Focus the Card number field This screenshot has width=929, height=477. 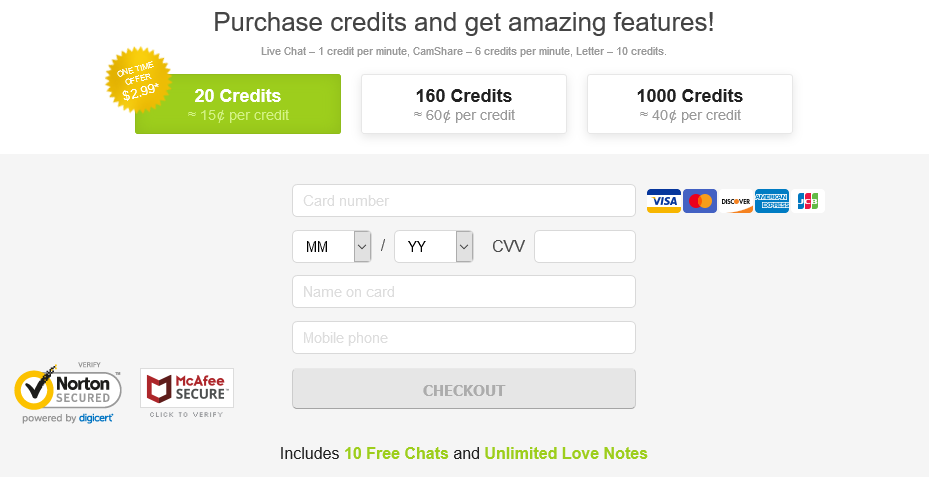coord(464,200)
